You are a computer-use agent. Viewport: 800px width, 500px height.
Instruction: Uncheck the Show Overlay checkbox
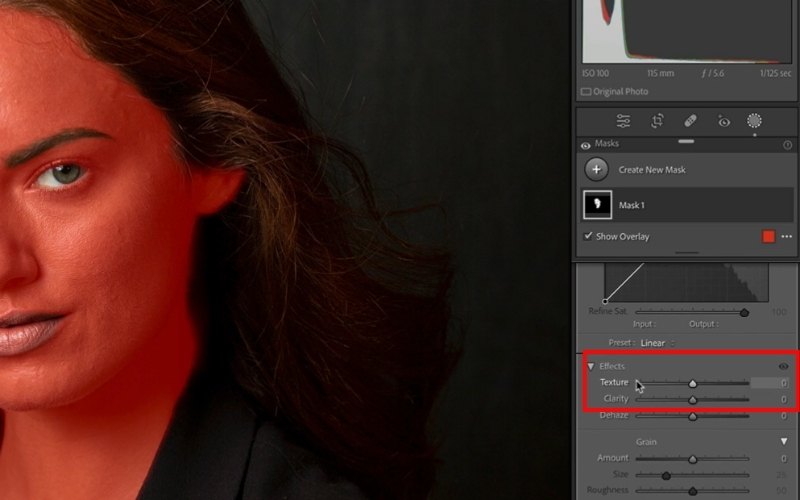click(588, 236)
